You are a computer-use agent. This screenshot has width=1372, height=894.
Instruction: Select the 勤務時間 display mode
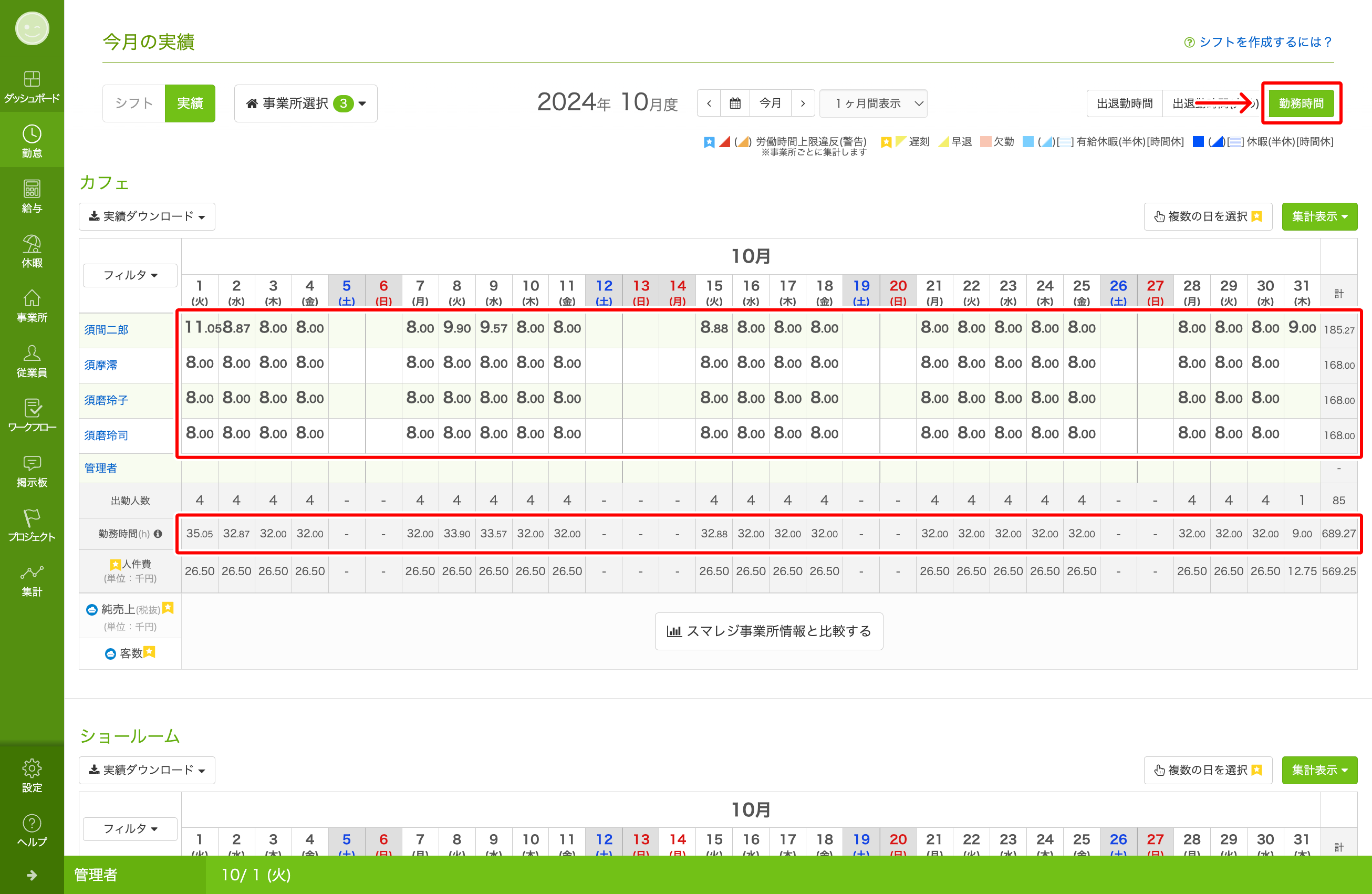point(1301,103)
